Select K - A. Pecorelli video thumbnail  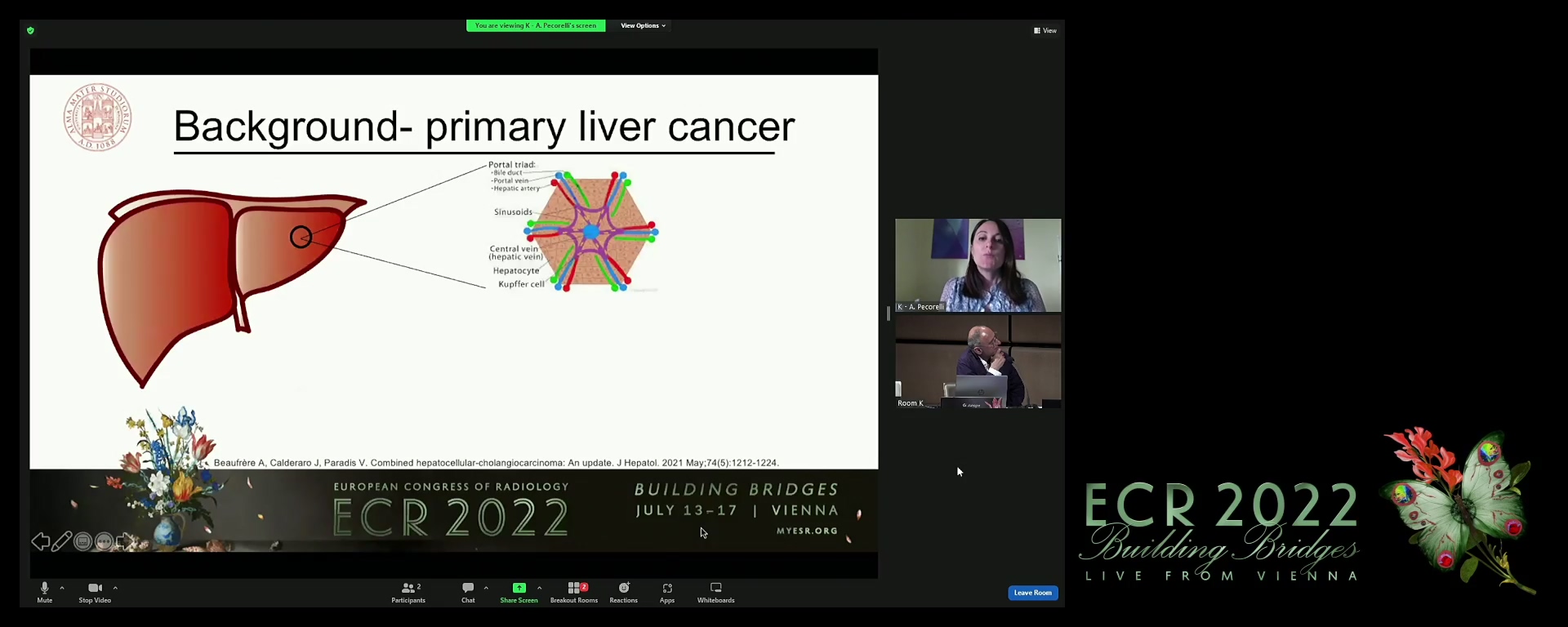point(978,265)
